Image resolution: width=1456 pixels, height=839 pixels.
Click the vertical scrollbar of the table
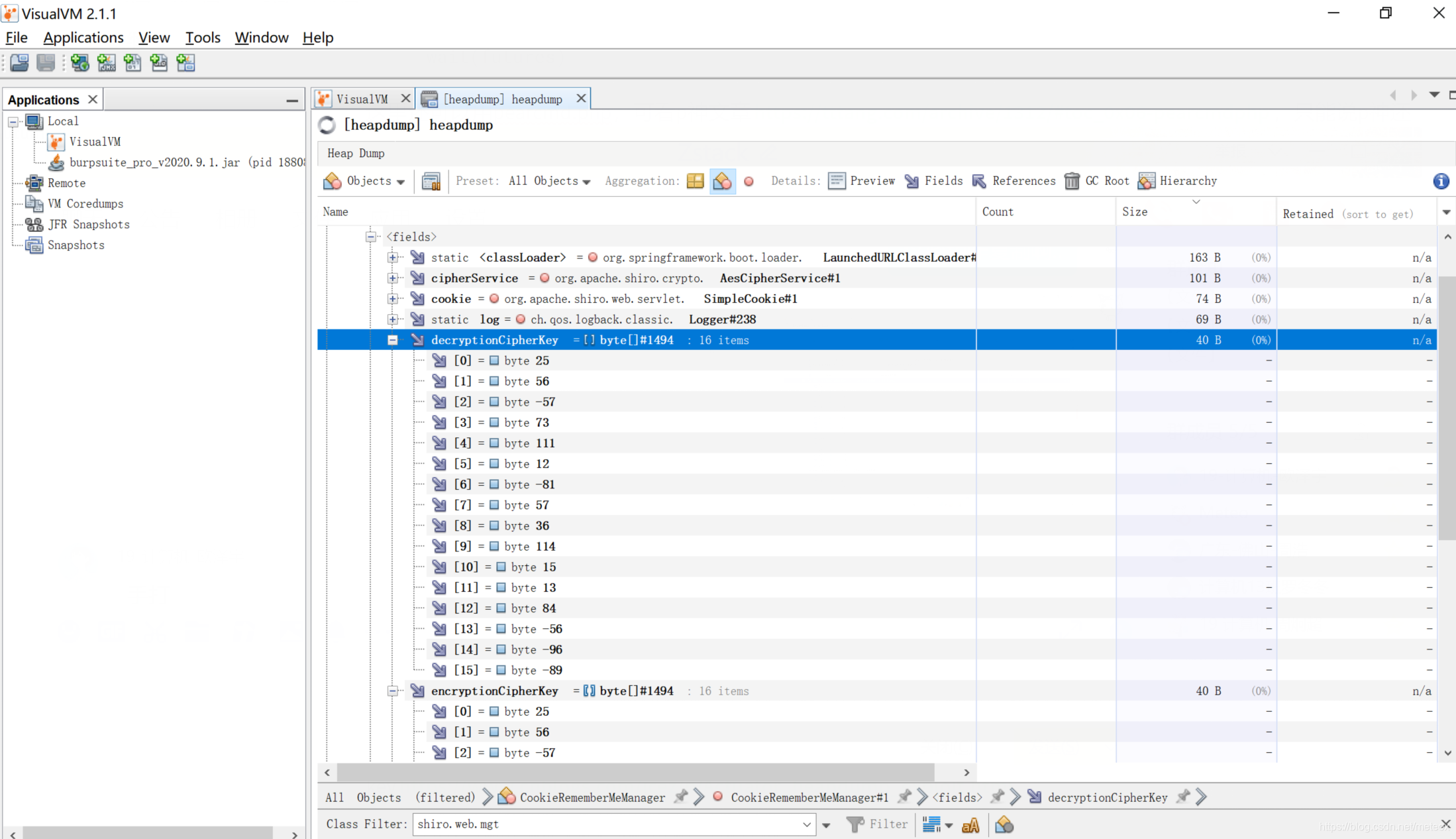1447,408
